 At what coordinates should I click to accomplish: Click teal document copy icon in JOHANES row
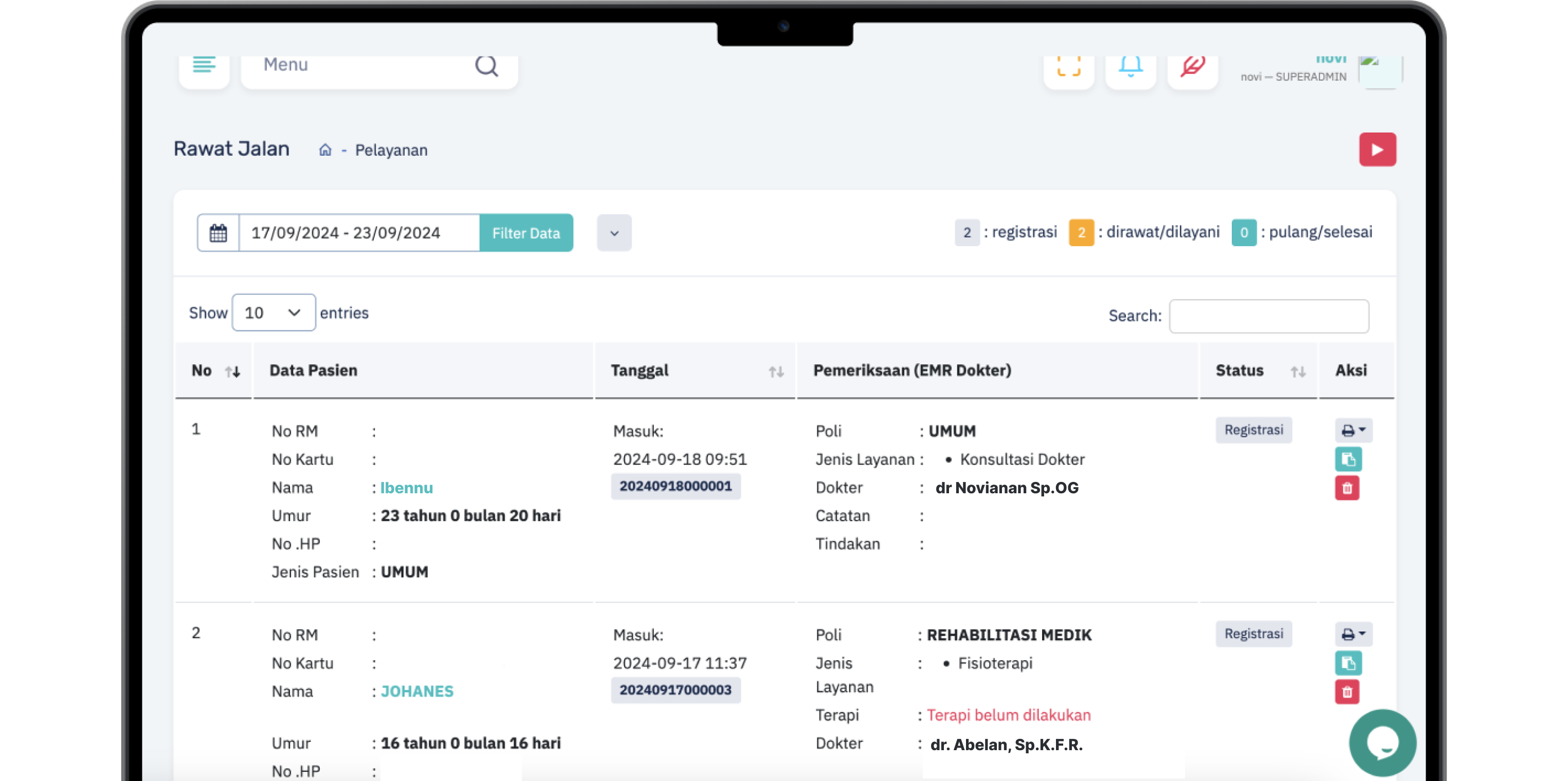point(1347,663)
